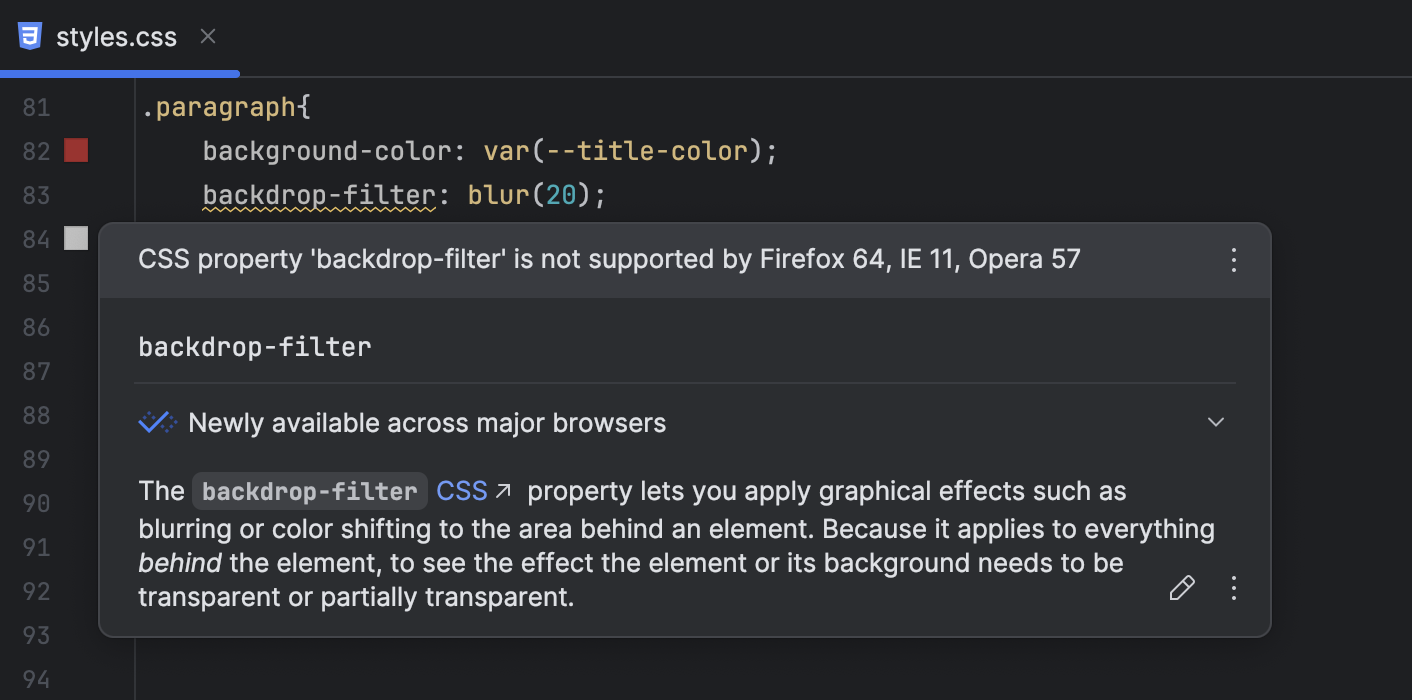Image resolution: width=1412 pixels, height=700 pixels.
Task: Expand the Newly available across major browsers section
Action: point(1216,422)
